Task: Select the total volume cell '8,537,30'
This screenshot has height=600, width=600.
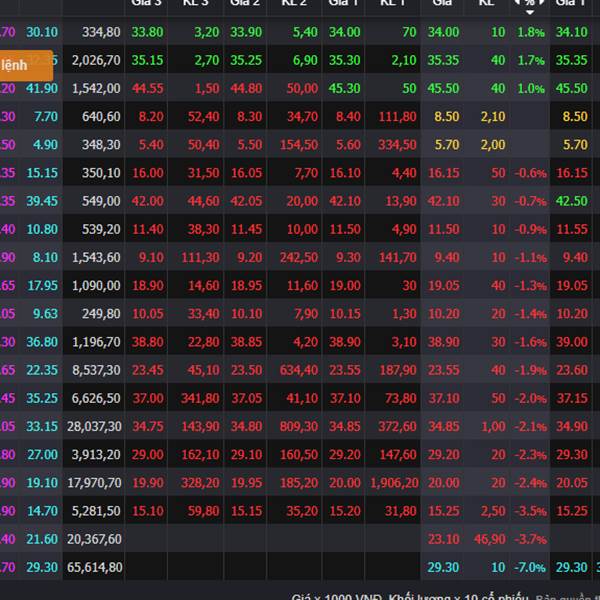Action: tap(96, 370)
